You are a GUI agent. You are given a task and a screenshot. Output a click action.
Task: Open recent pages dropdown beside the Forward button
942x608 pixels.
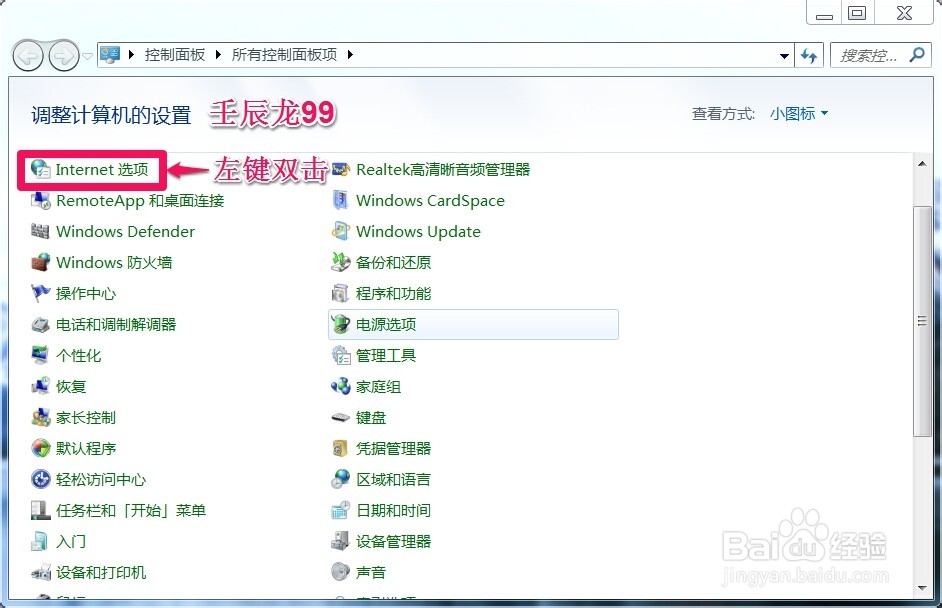(x=88, y=56)
